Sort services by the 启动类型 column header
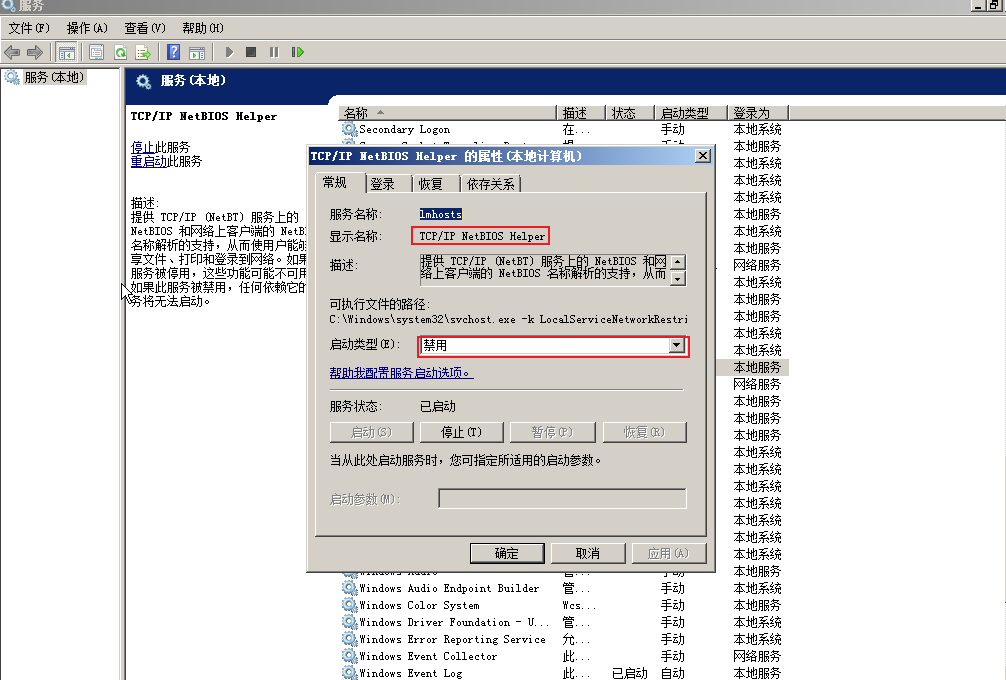This screenshot has height=680, width=1006. click(x=691, y=113)
